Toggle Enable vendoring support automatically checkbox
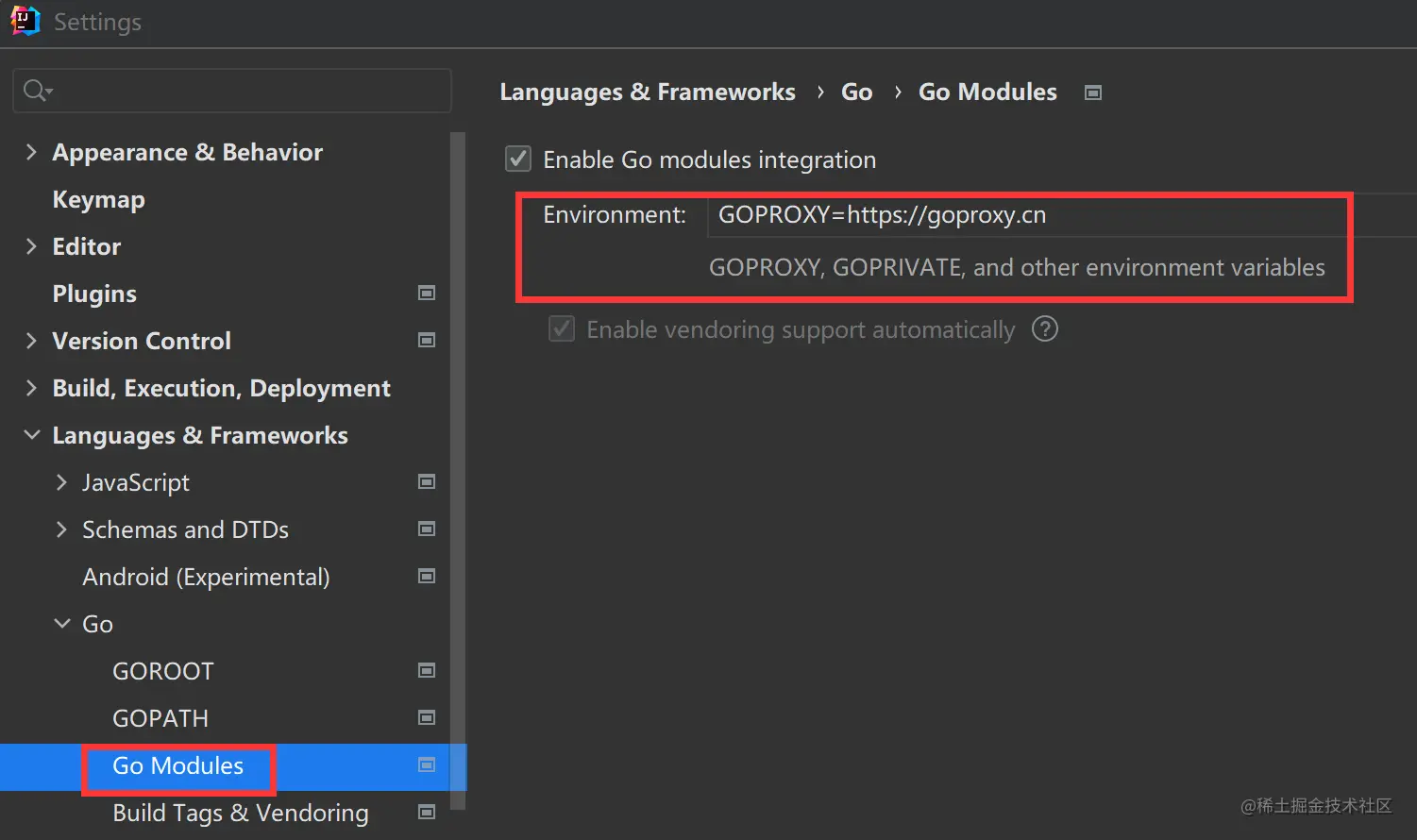Image resolution: width=1417 pixels, height=840 pixels. click(562, 329)
